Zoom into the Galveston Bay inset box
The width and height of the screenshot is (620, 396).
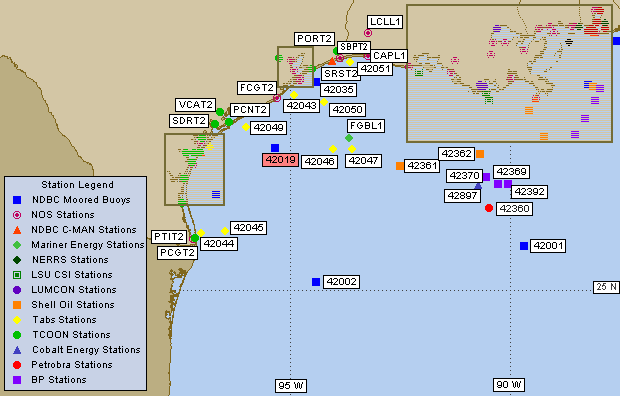point(295,67)
